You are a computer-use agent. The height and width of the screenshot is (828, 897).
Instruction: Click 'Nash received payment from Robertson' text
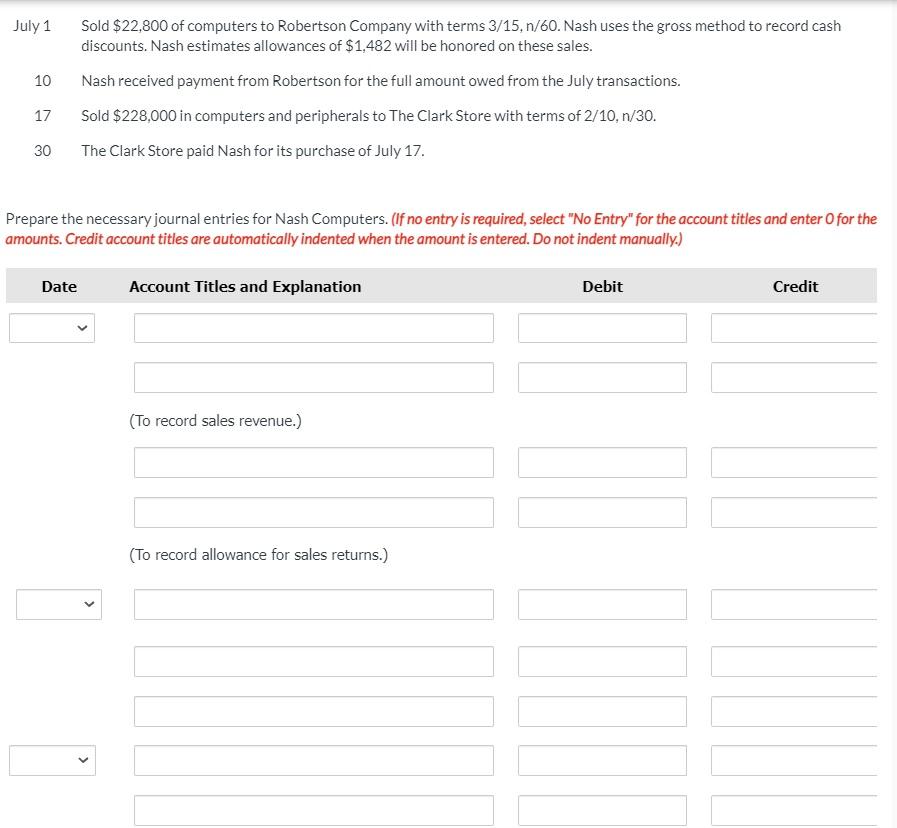coord(211,81)
